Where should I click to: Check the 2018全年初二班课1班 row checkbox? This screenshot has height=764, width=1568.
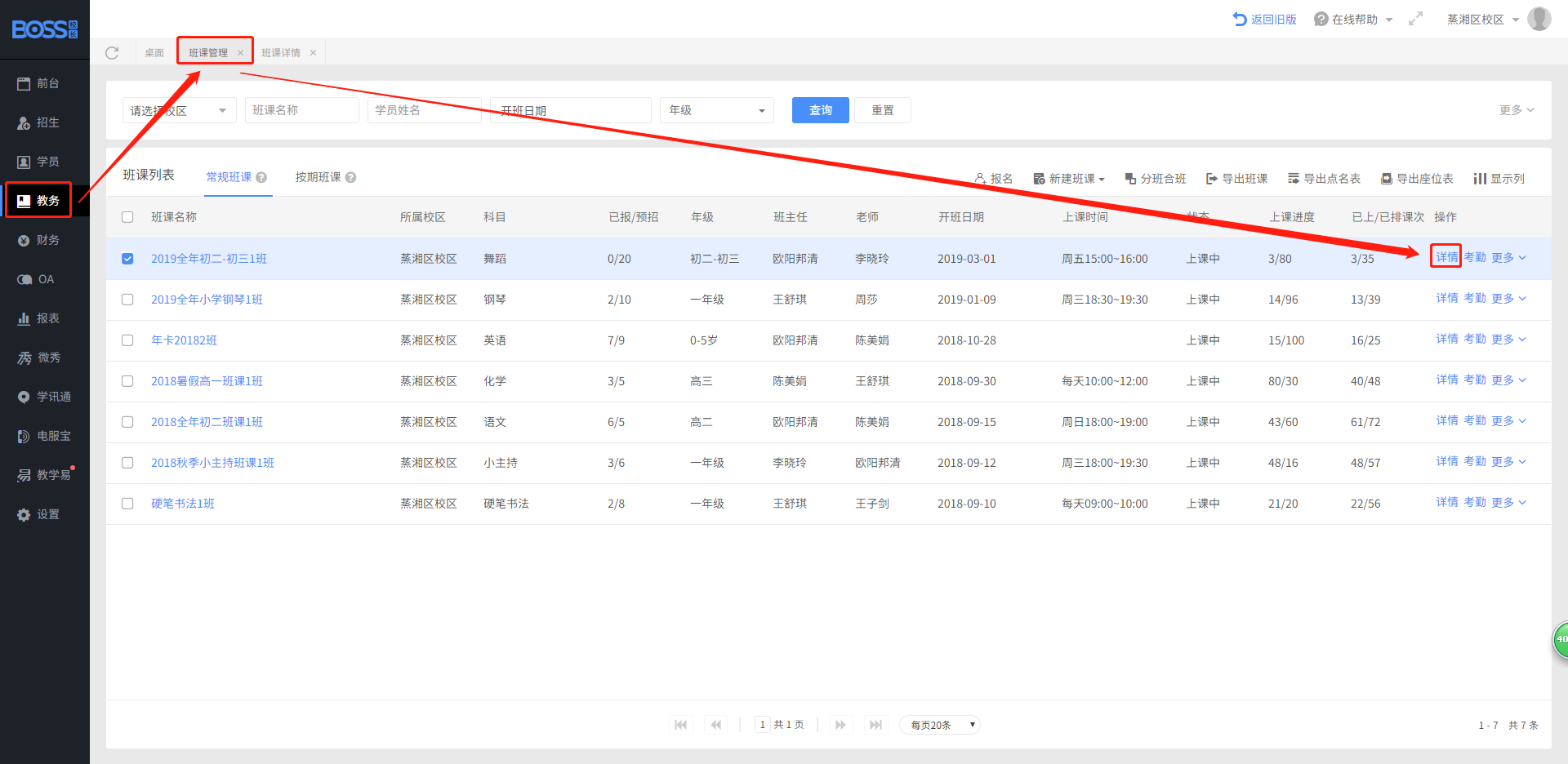click(127, 422)
